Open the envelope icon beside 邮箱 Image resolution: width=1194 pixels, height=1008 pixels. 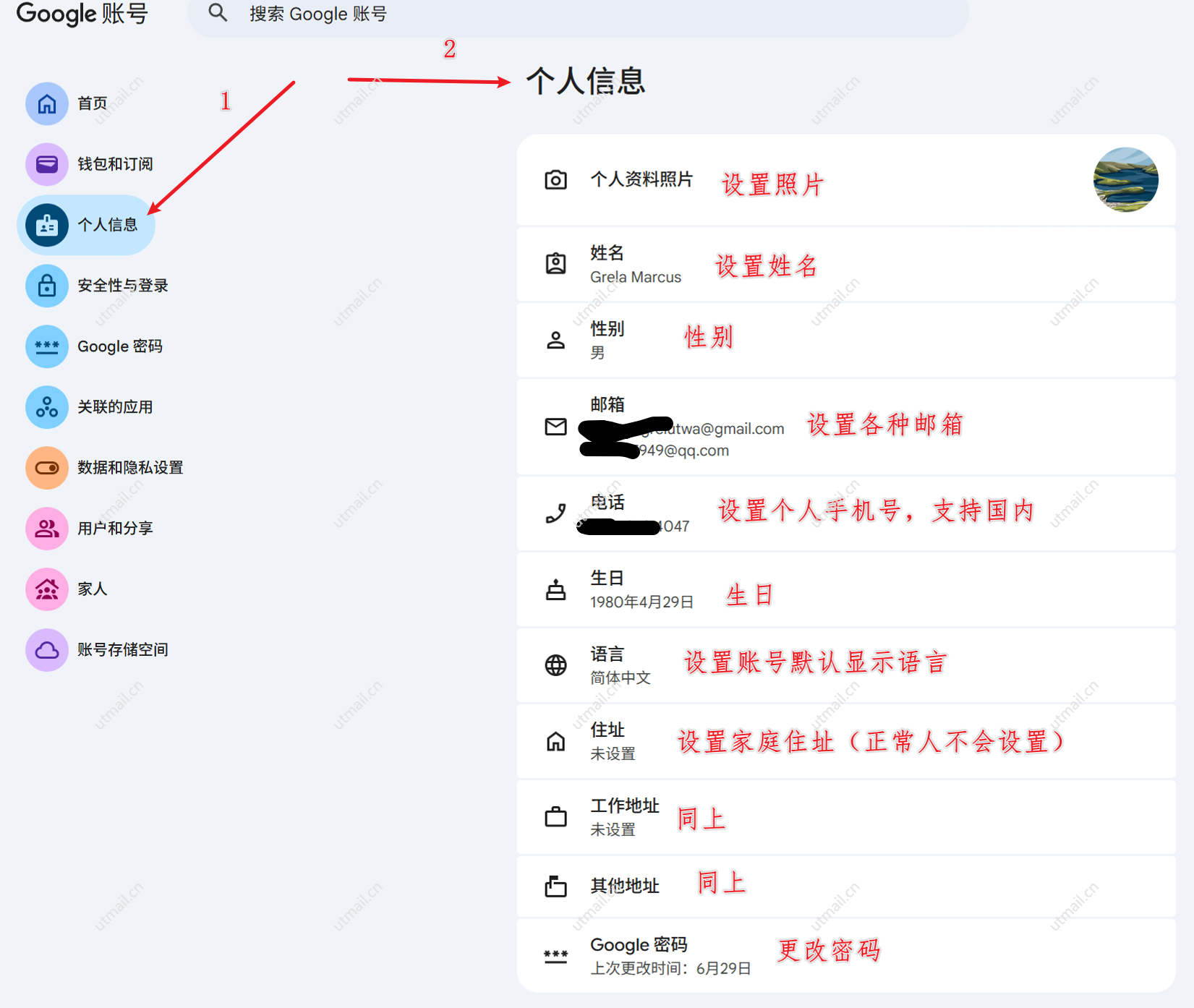point(555,427)
